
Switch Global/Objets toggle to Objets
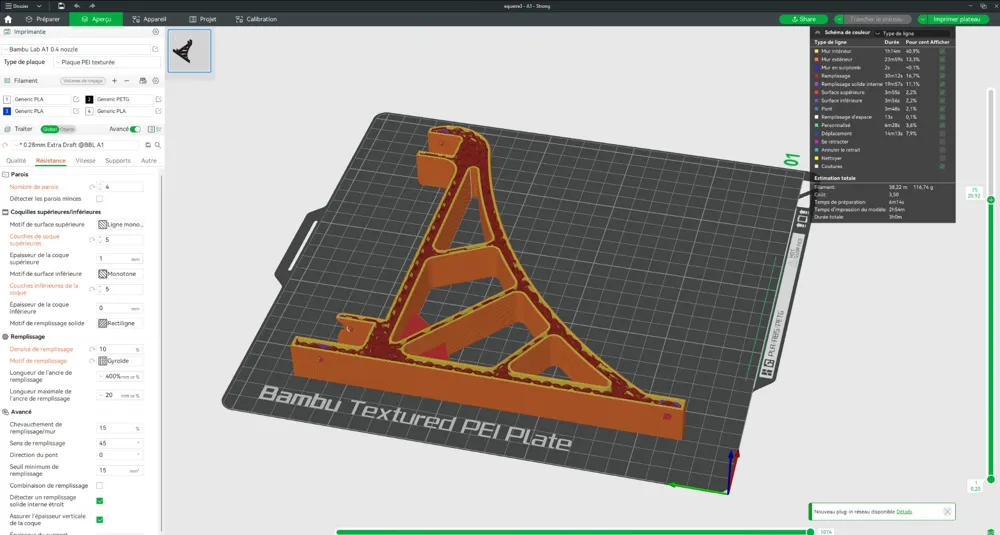[67, 129]
